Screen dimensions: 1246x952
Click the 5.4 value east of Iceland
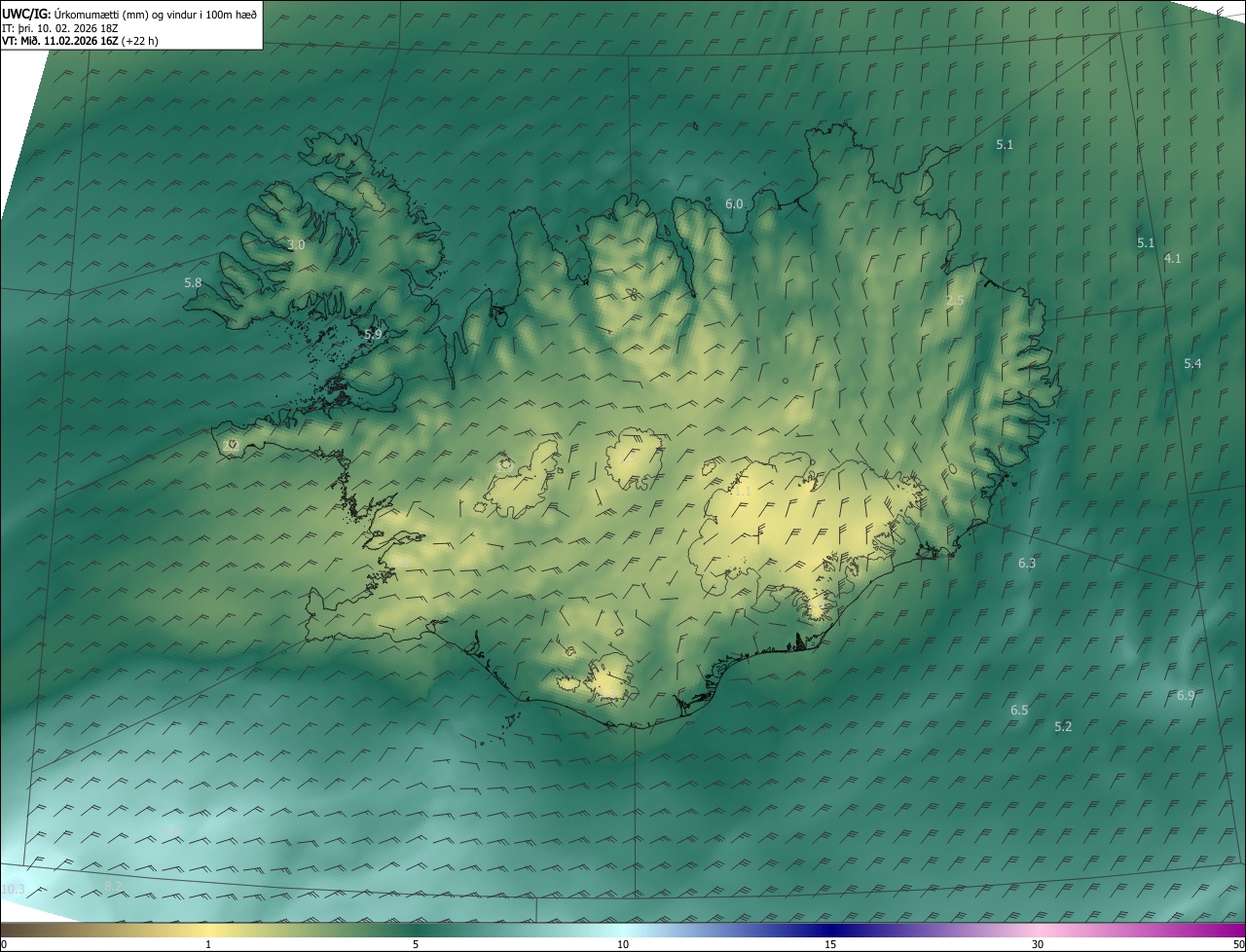pos(1192,363)
